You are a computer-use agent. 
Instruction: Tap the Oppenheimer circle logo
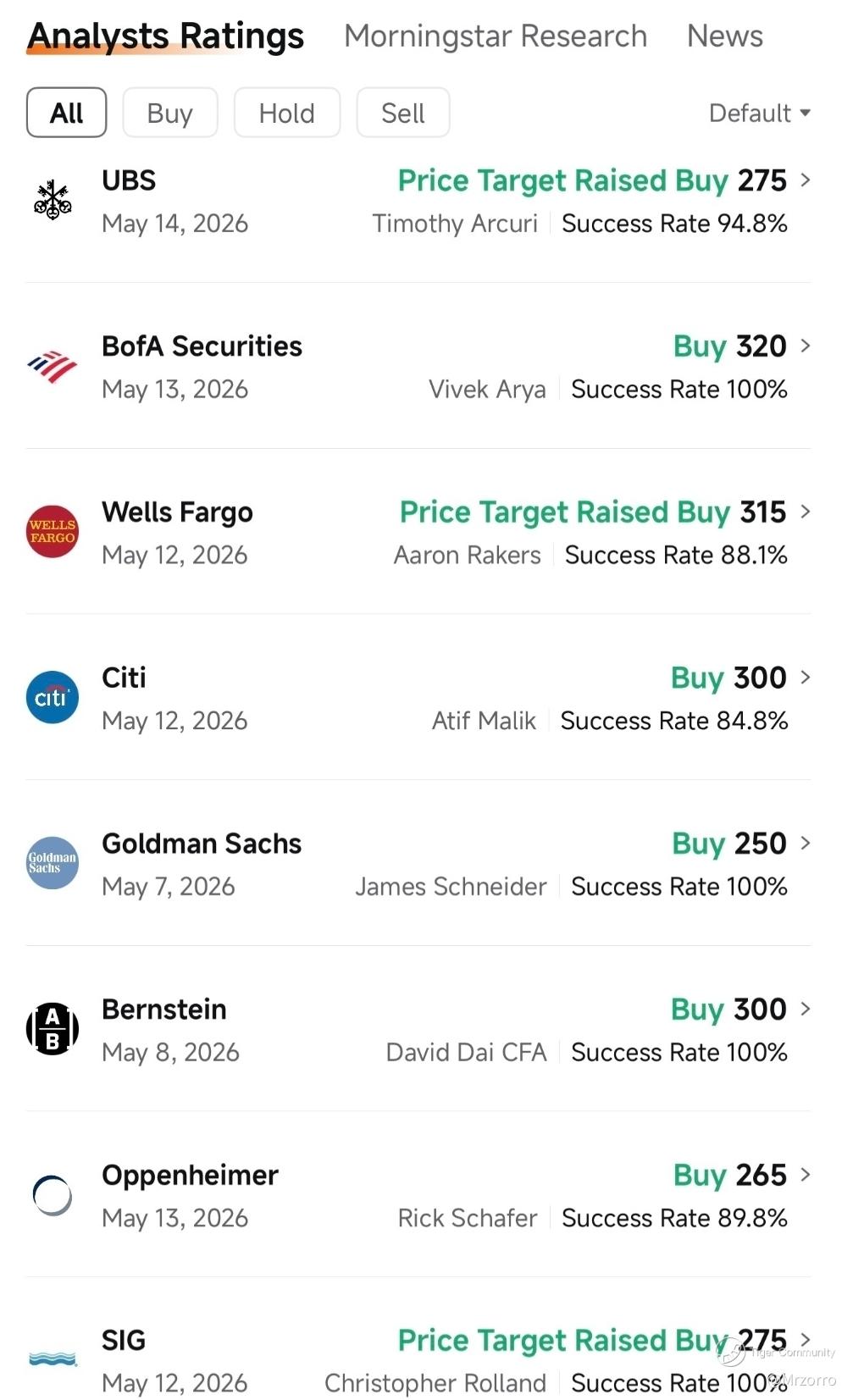(x=53, y=1195)
